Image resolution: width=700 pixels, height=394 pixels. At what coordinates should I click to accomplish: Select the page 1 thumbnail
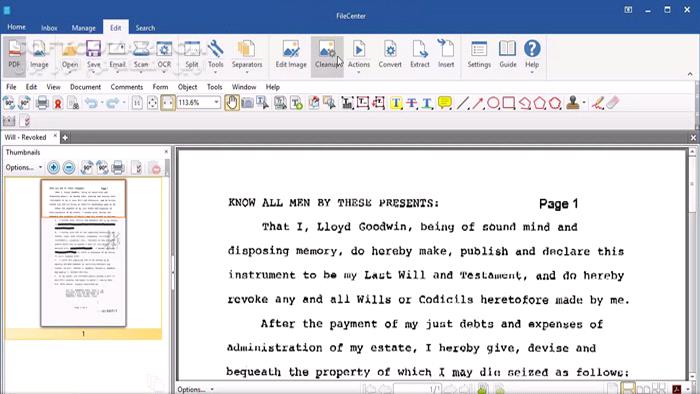tap(83, 253)
